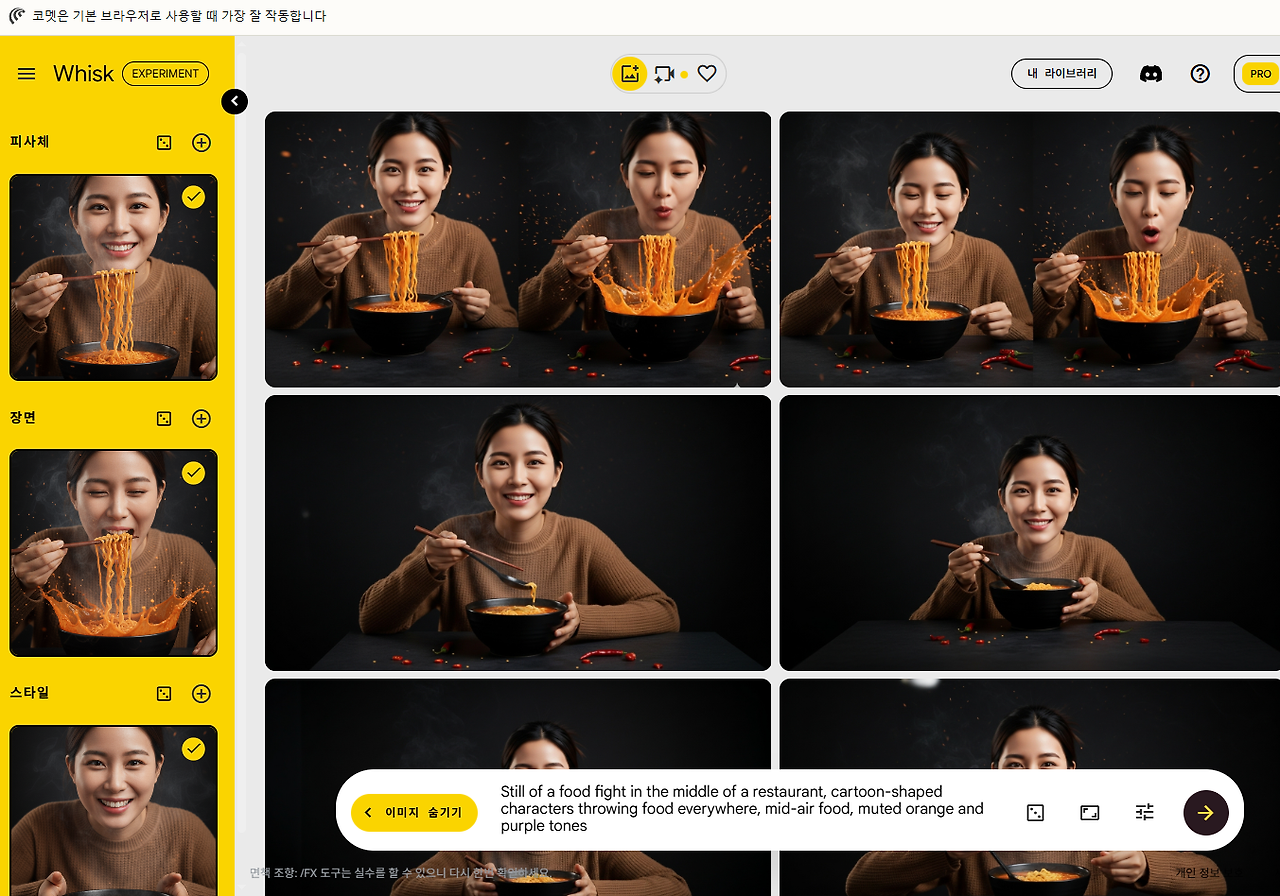Click the Whisk logo text

tap(83, 74)
